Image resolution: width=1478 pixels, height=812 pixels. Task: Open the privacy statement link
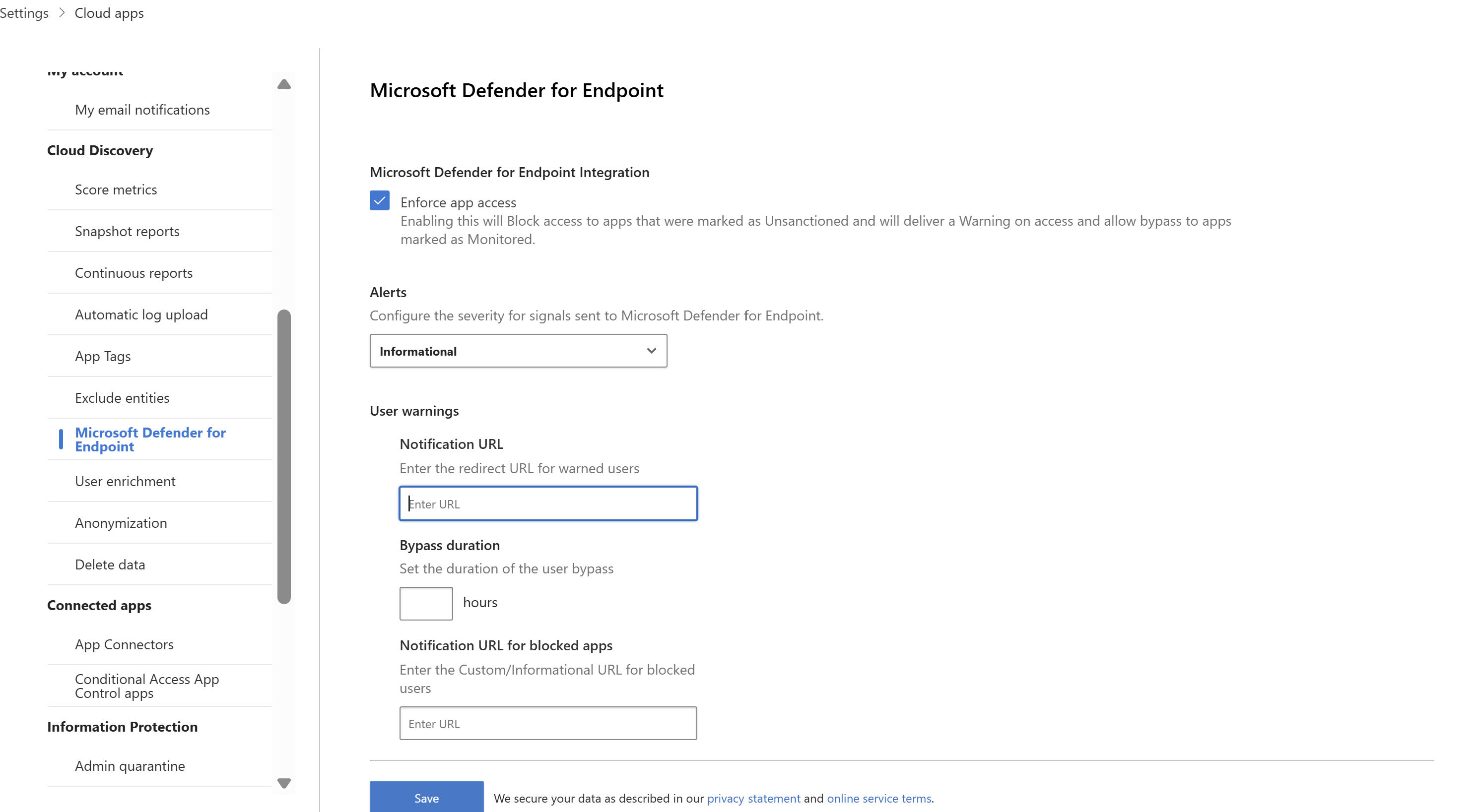753,798
